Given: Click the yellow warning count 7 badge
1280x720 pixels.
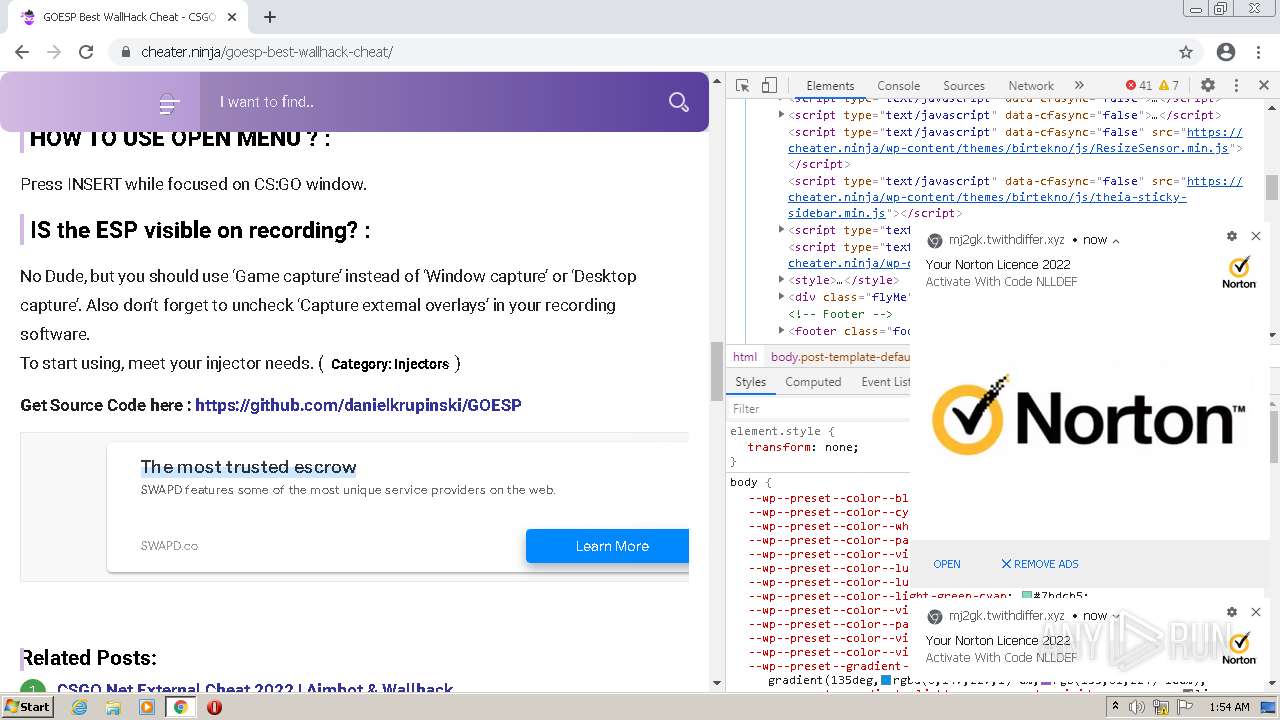Looking at the screenshot, I should 1169,86.
